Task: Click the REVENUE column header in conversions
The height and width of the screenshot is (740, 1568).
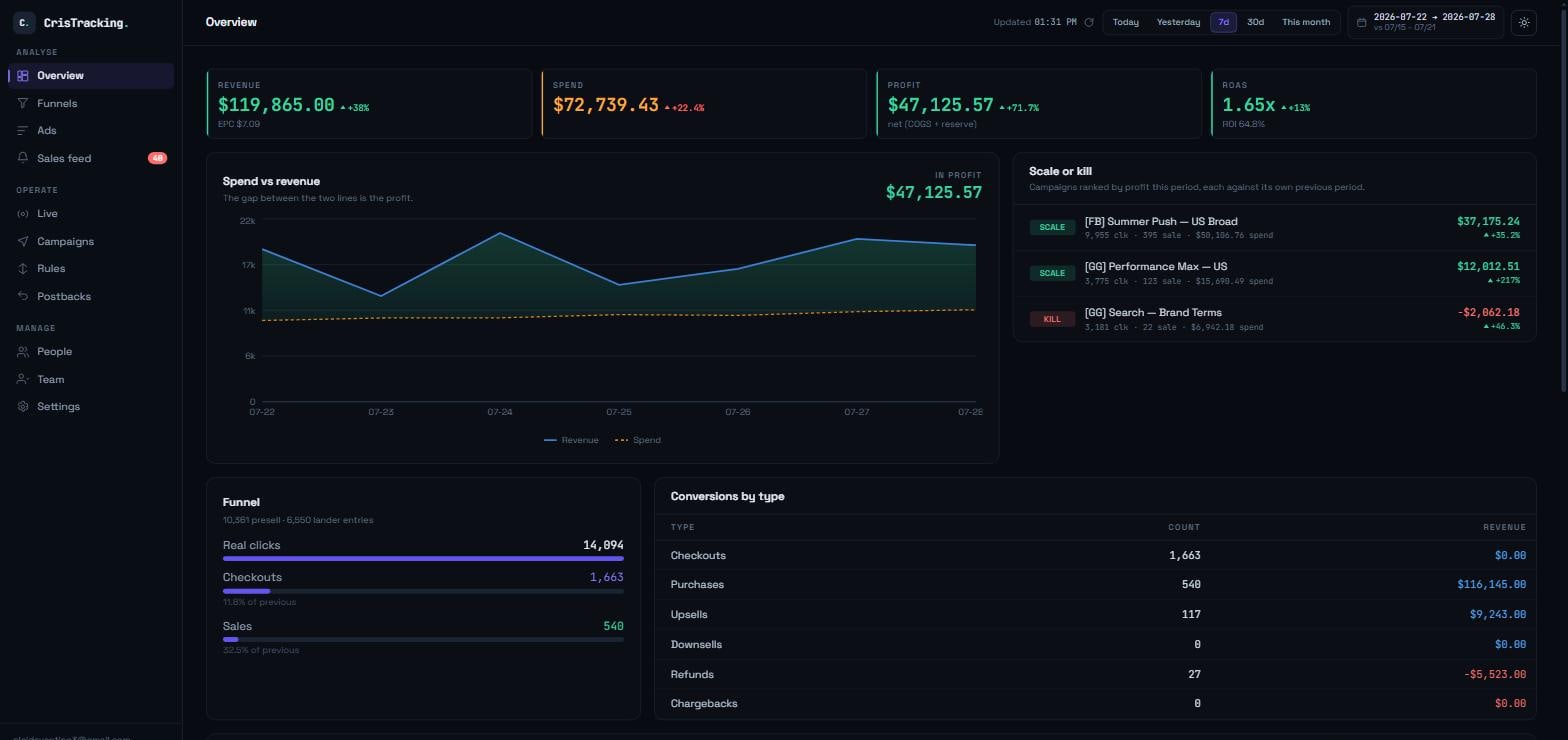Action: pyautogui.click(x=1504, y=527)
